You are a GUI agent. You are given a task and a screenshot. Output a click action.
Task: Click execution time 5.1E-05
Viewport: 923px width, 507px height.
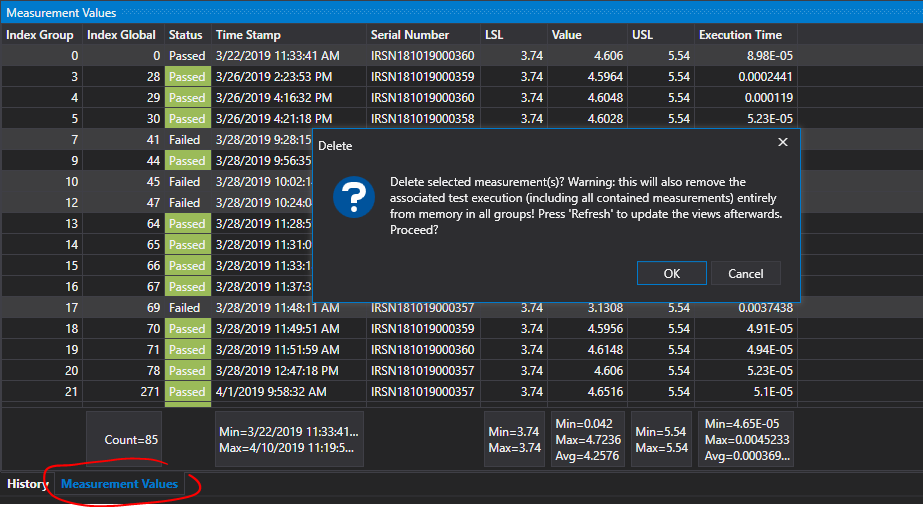point(746,392)
